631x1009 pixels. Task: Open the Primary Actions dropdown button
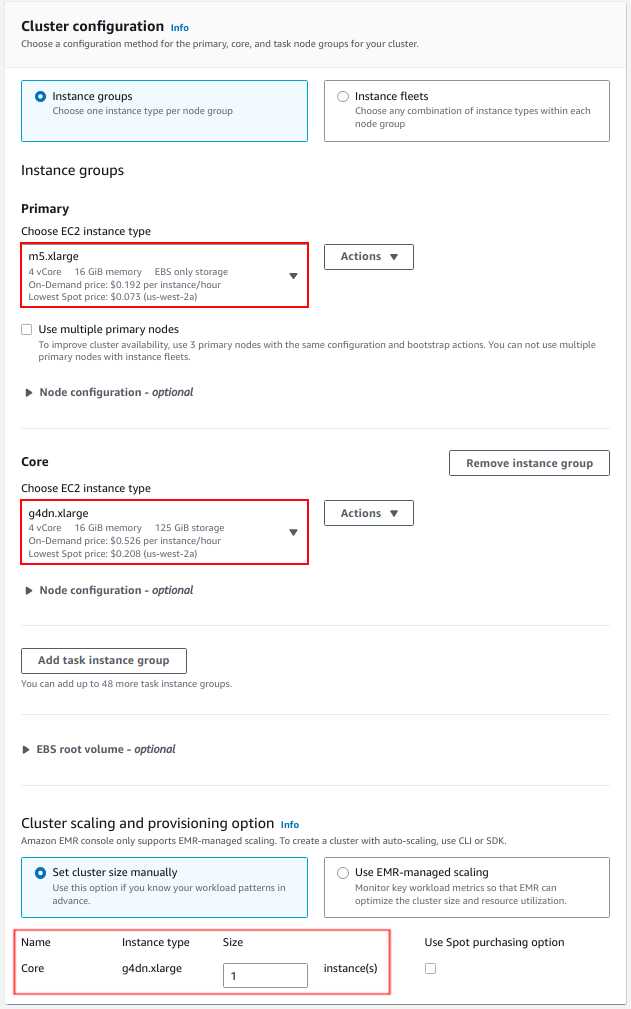(369, 257)
